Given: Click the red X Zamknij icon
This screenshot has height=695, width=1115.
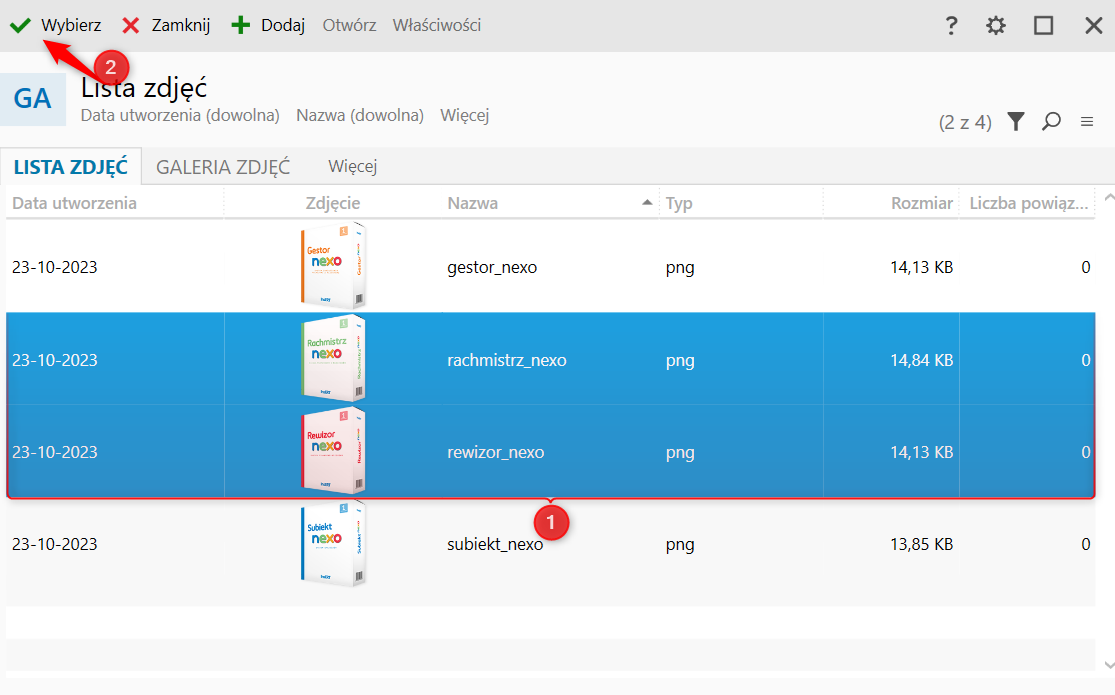Looking at the screenshot, I should click(131, 26).
